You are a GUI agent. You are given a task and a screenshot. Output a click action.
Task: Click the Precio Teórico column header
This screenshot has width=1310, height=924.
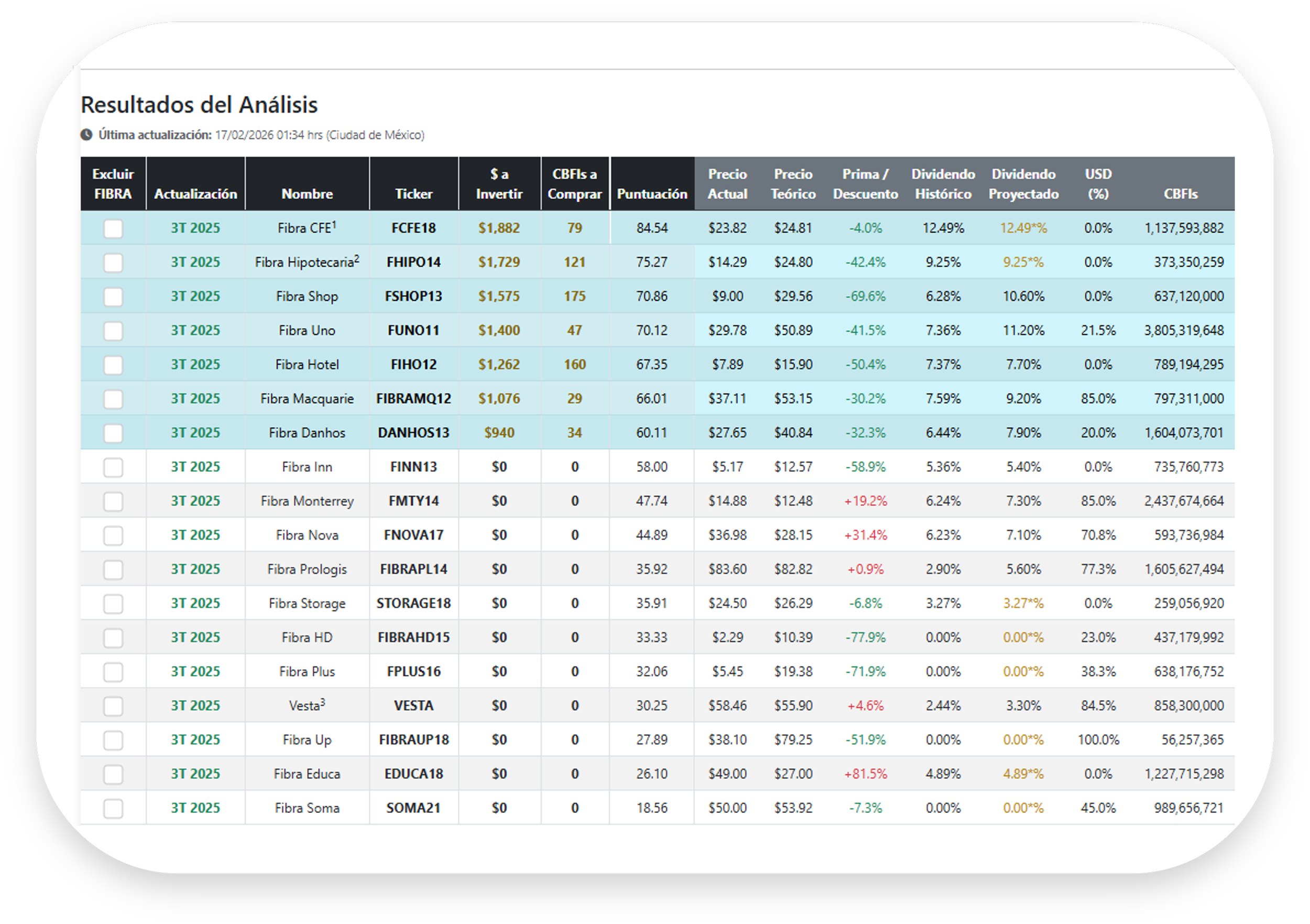pos(793,184)
